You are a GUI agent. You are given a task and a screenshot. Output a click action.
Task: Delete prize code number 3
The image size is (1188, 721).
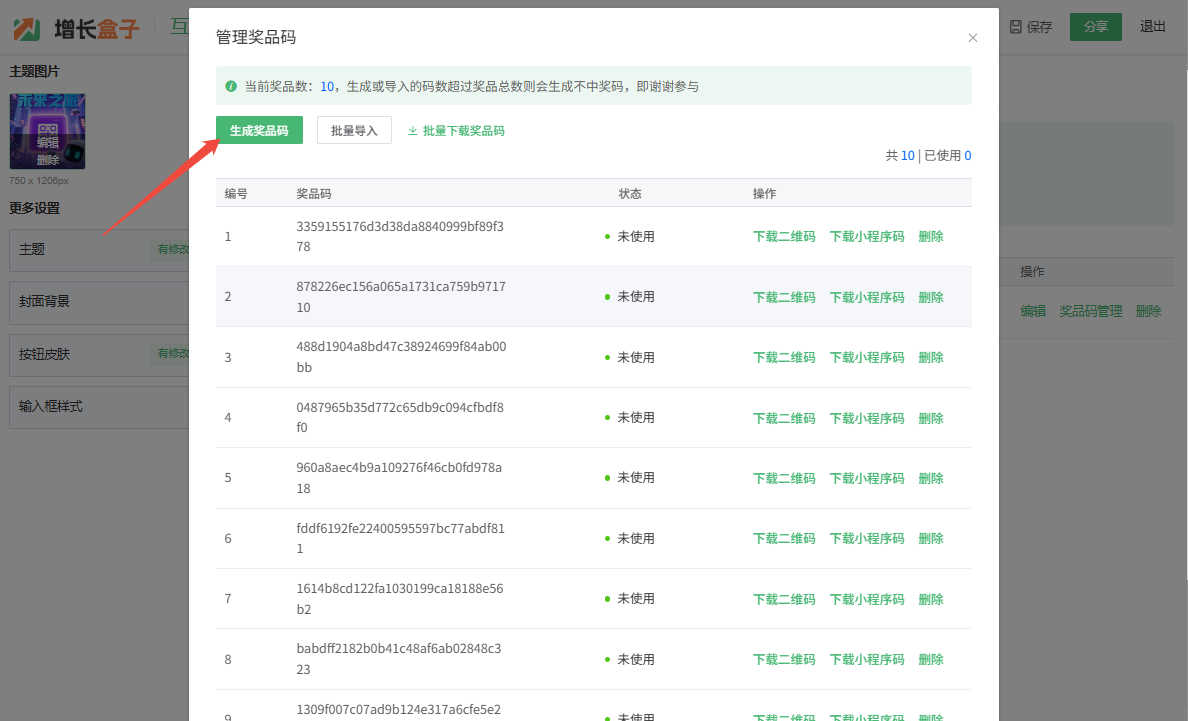pos(930,357)
